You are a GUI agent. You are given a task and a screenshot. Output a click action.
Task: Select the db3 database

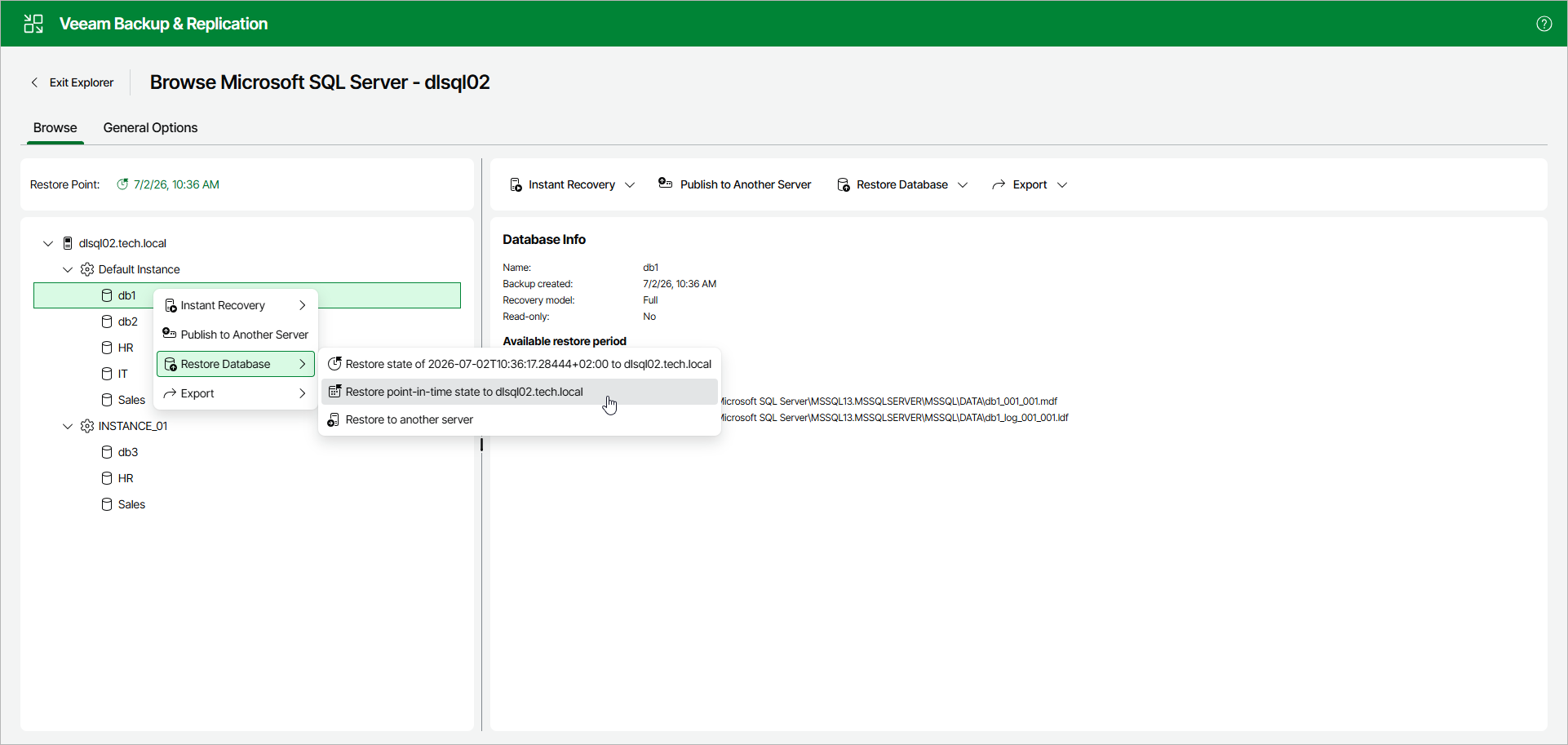click(x=128, y=452)
